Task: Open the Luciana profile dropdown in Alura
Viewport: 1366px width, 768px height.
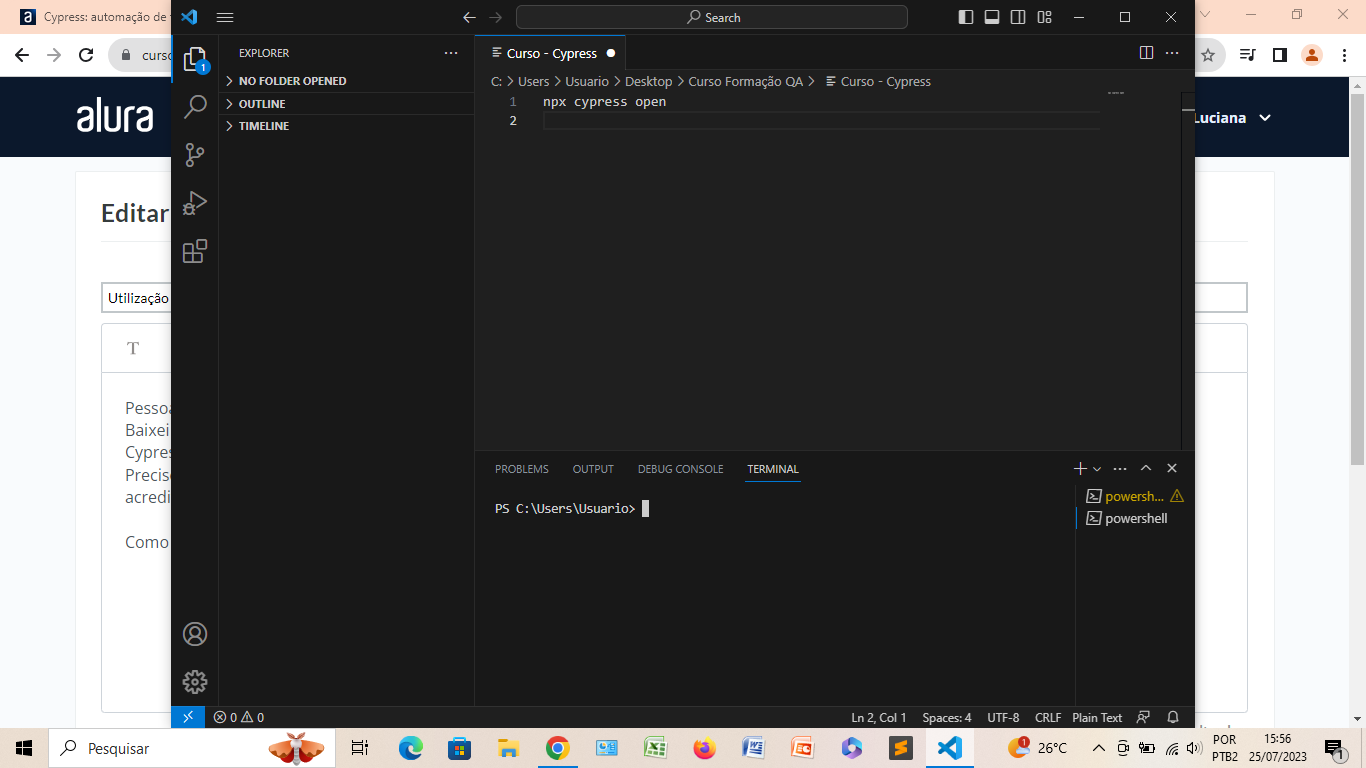Action: pyautogui.click(x=1232, y=118)
